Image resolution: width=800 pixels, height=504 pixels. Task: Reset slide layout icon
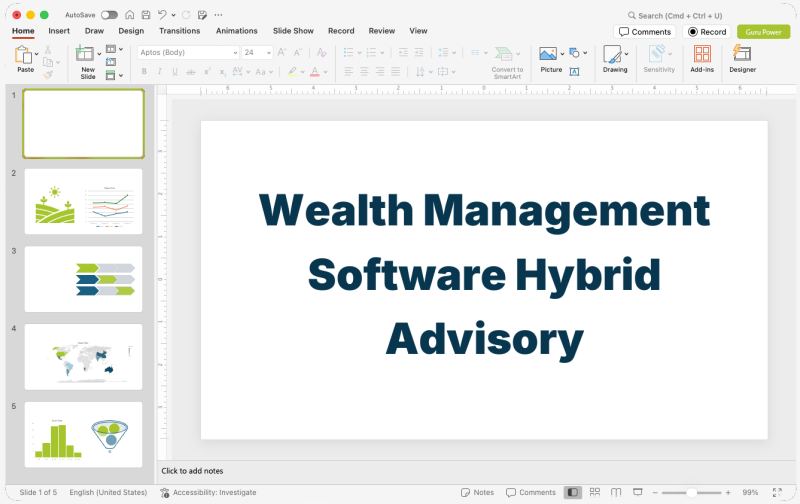click(111, 62)
